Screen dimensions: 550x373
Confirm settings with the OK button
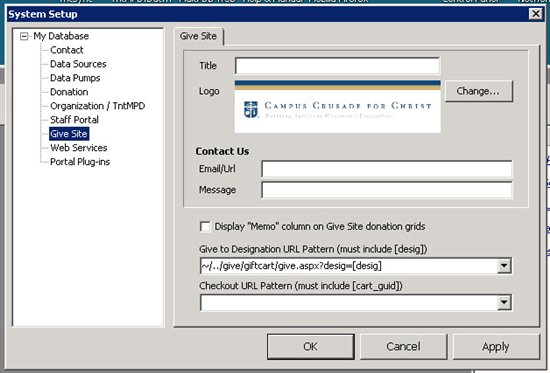[x=311, y=347]
